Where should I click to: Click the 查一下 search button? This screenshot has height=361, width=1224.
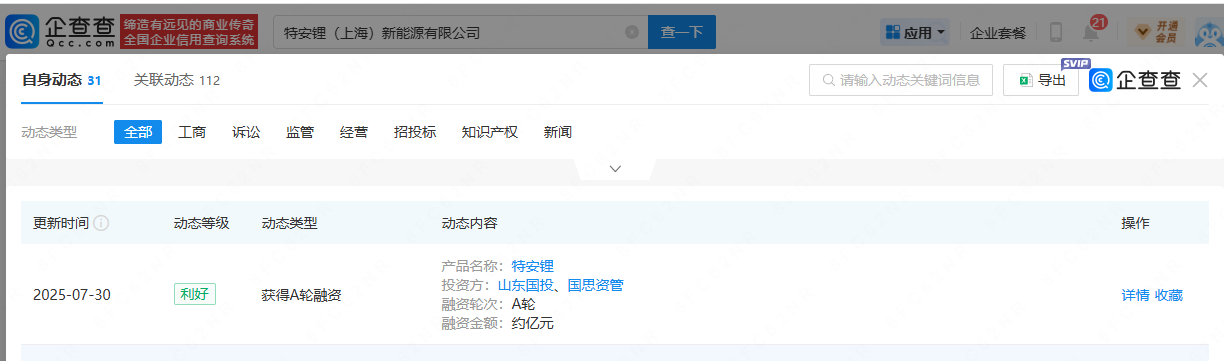[682, 32]
